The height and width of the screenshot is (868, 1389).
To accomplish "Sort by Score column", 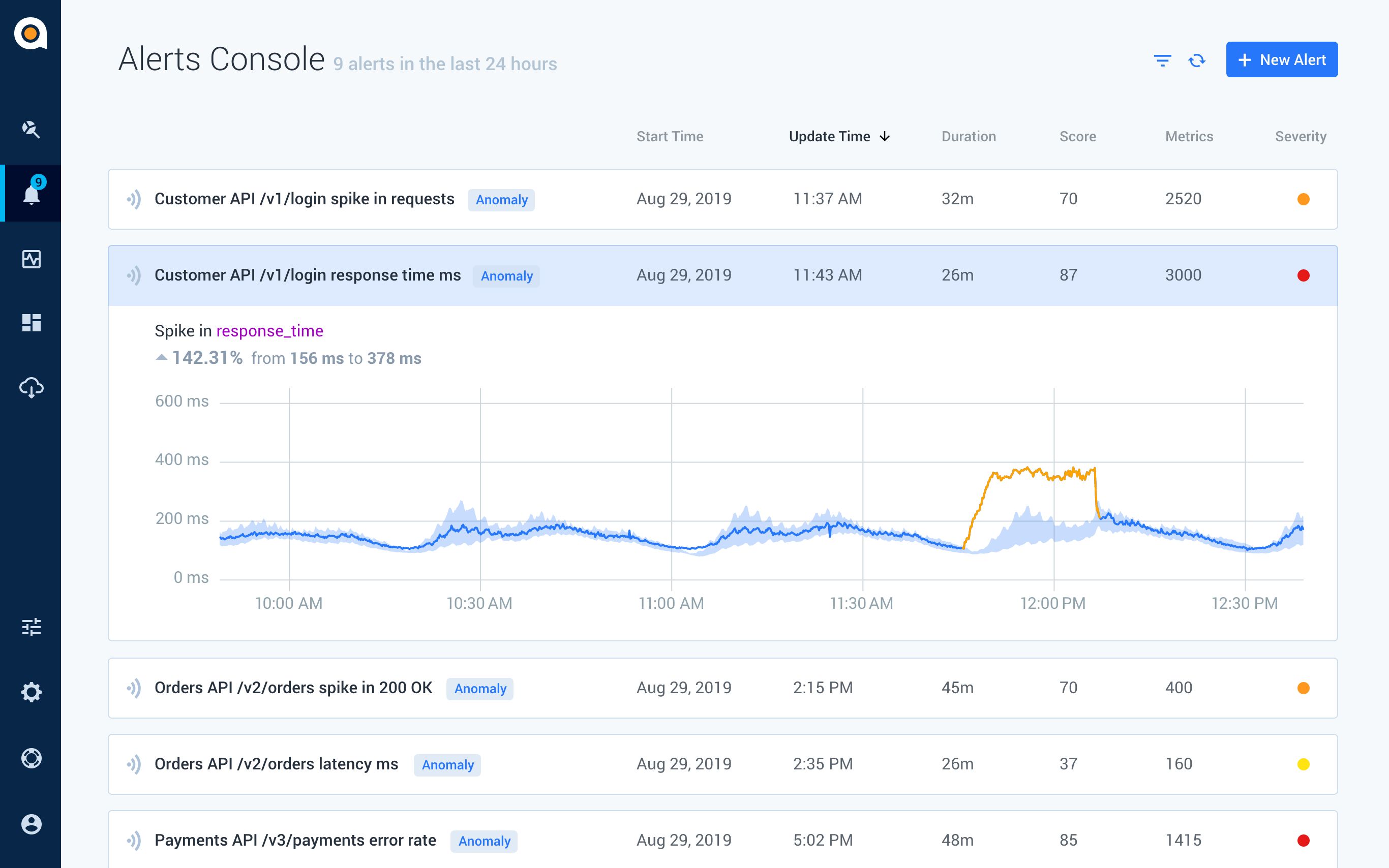I will pyautogui.click(x=1077, y=136).
